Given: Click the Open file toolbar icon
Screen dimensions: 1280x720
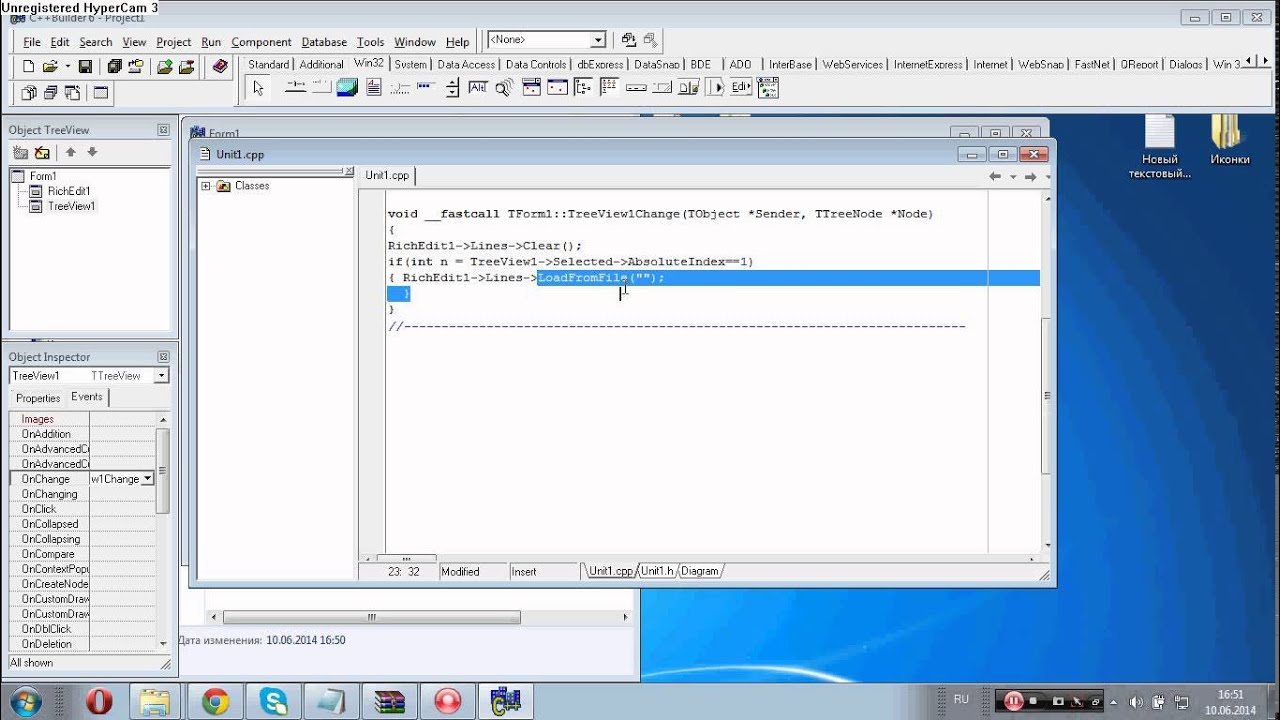Looking at the screenshot, I should [x=50, y=66].
